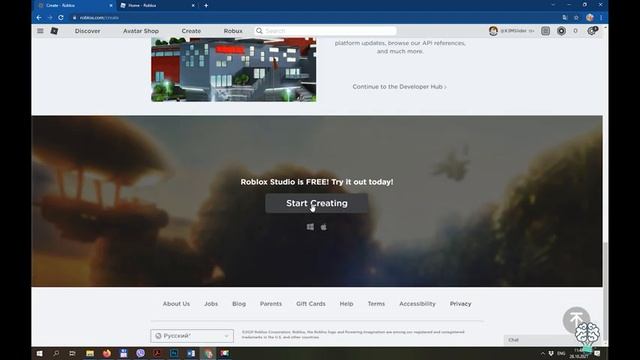Switch to the Create - Roblox tab

(74, 6)
